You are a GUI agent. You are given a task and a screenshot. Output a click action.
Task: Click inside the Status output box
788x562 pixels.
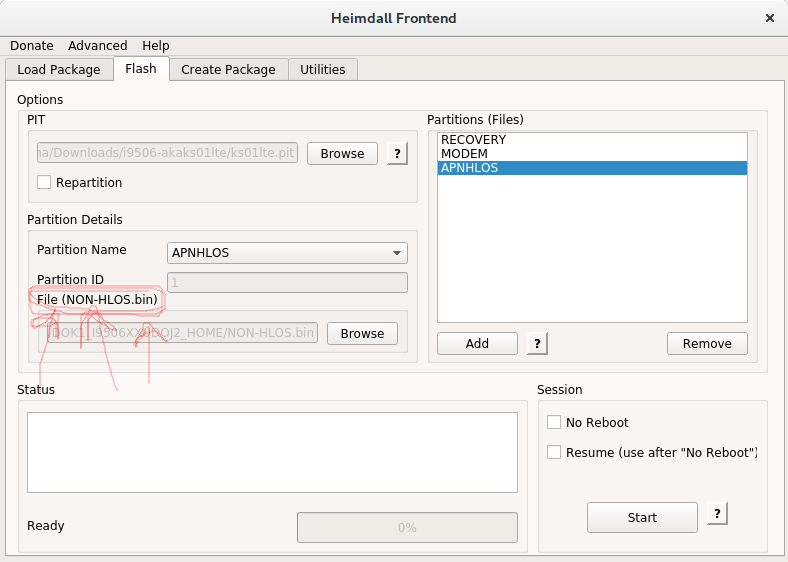point(272,452)
